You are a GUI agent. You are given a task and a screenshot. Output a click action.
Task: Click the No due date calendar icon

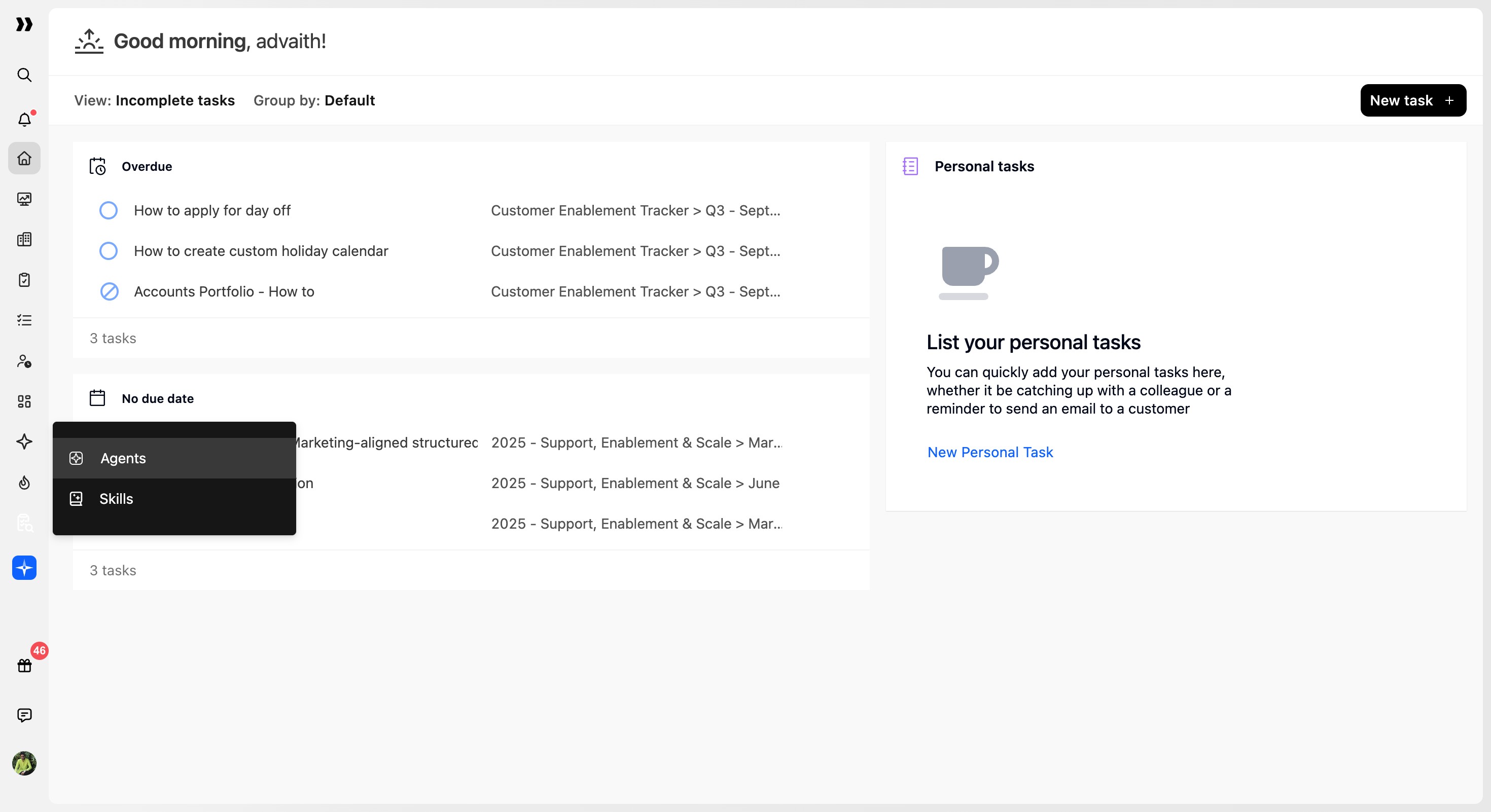click(x=97, y=398)
